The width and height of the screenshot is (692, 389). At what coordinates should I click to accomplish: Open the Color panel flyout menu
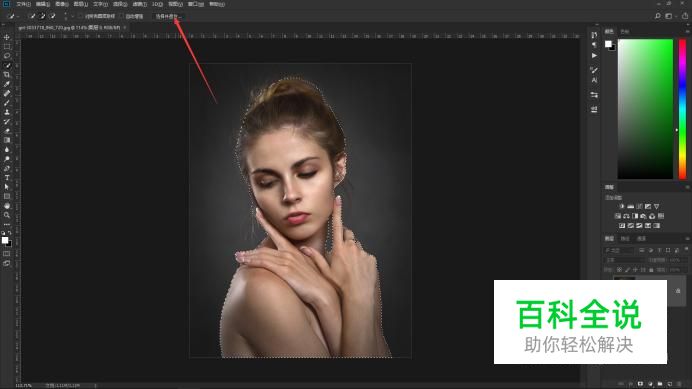[687, 31]
